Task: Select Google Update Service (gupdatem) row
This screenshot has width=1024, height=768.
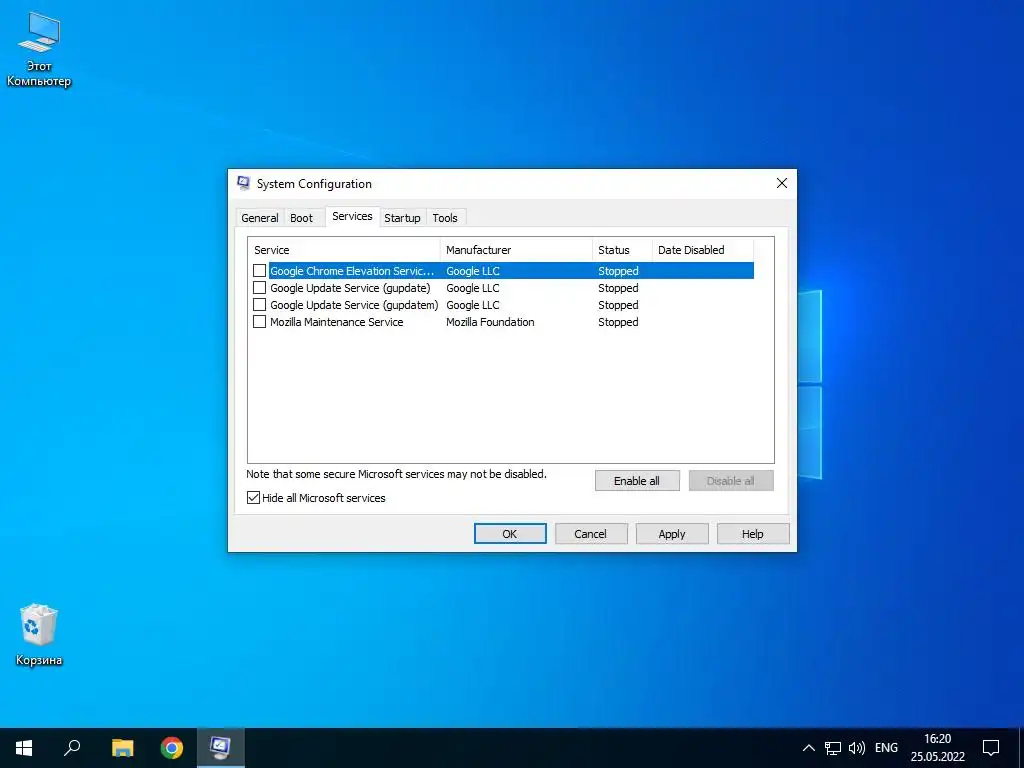Action: (503, 305)
